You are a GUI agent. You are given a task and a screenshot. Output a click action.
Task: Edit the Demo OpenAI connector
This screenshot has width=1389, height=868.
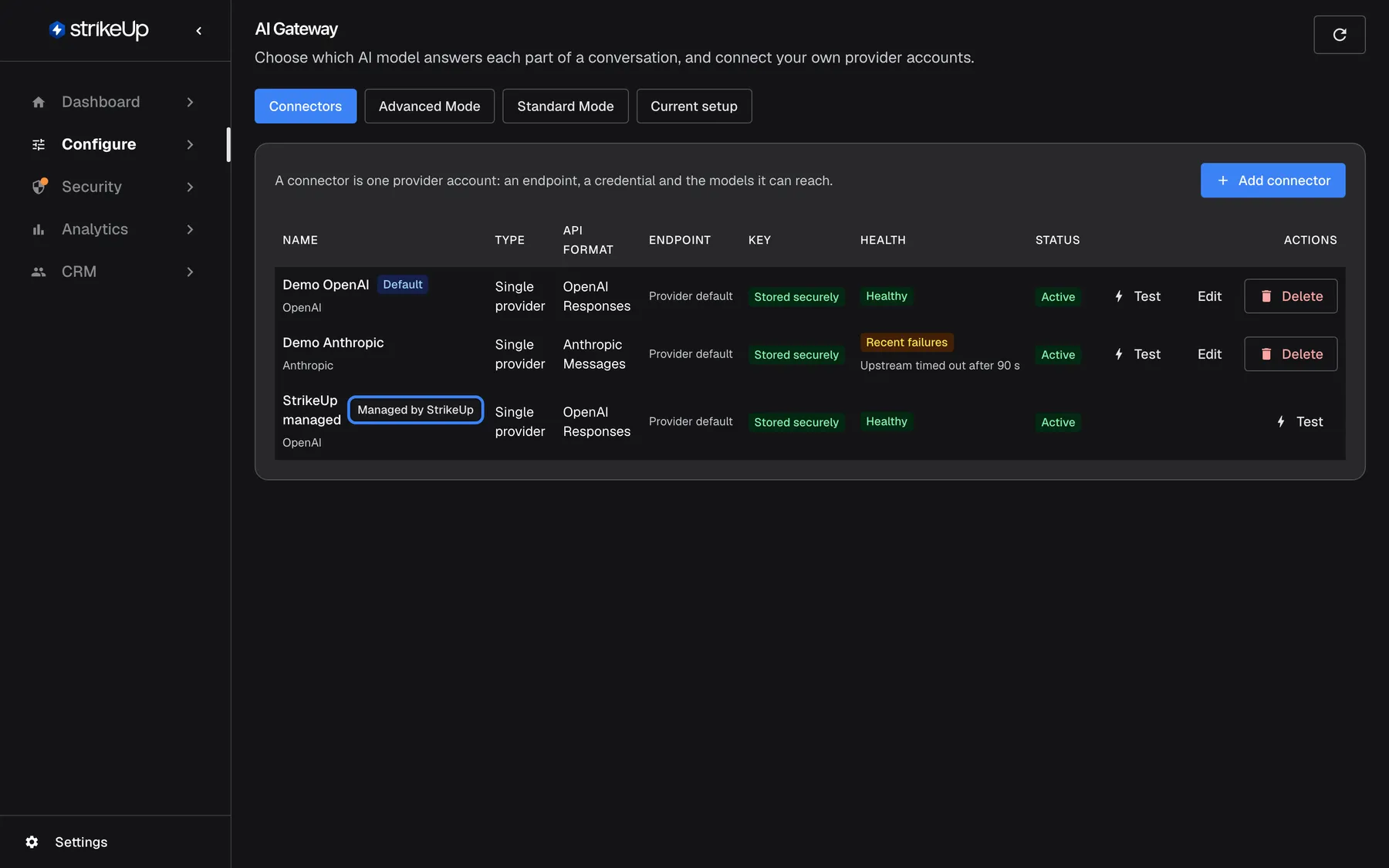pos(1209,296)
